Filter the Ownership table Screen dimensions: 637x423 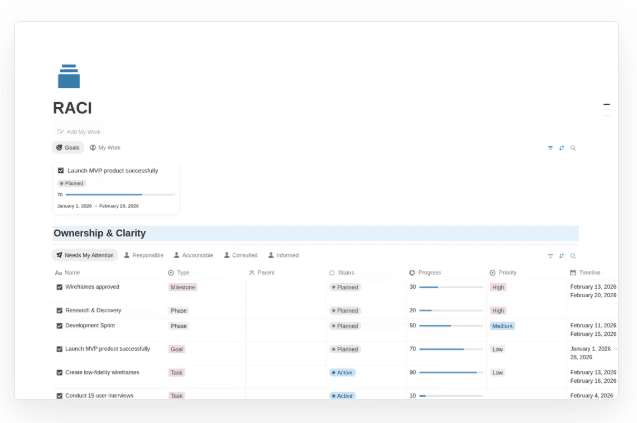550,256
